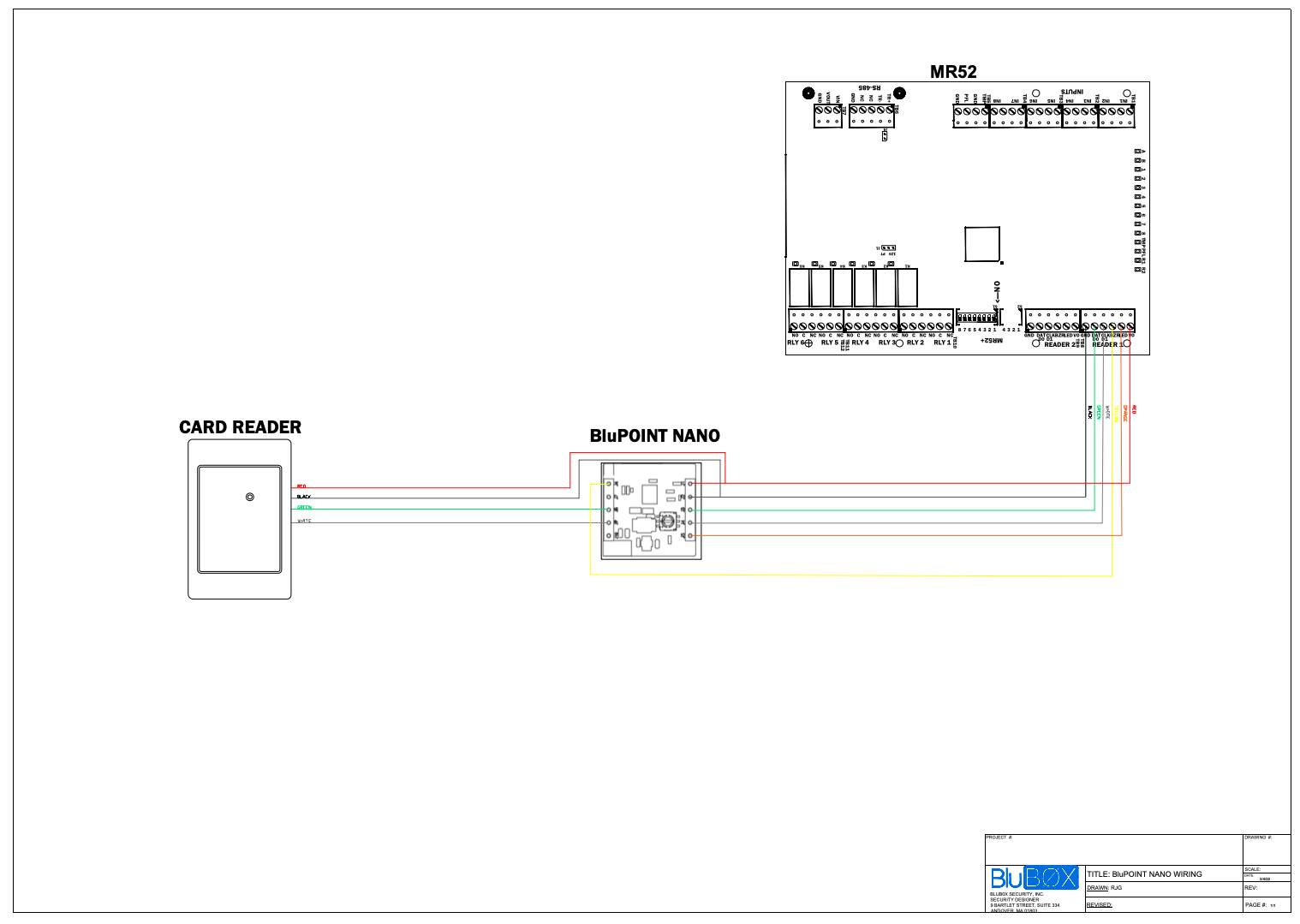
Task: Click the BluBOX logo in title block
Action: click(1034, 878)
